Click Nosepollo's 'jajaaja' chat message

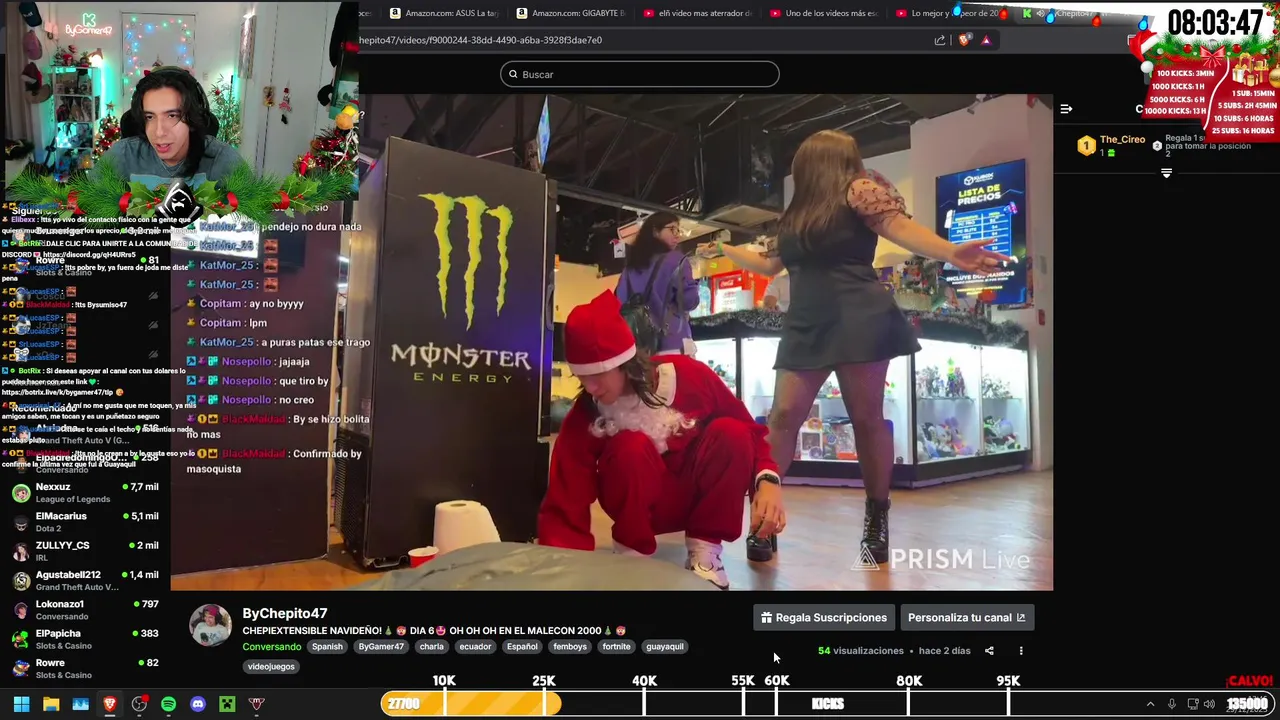(248, 362)
